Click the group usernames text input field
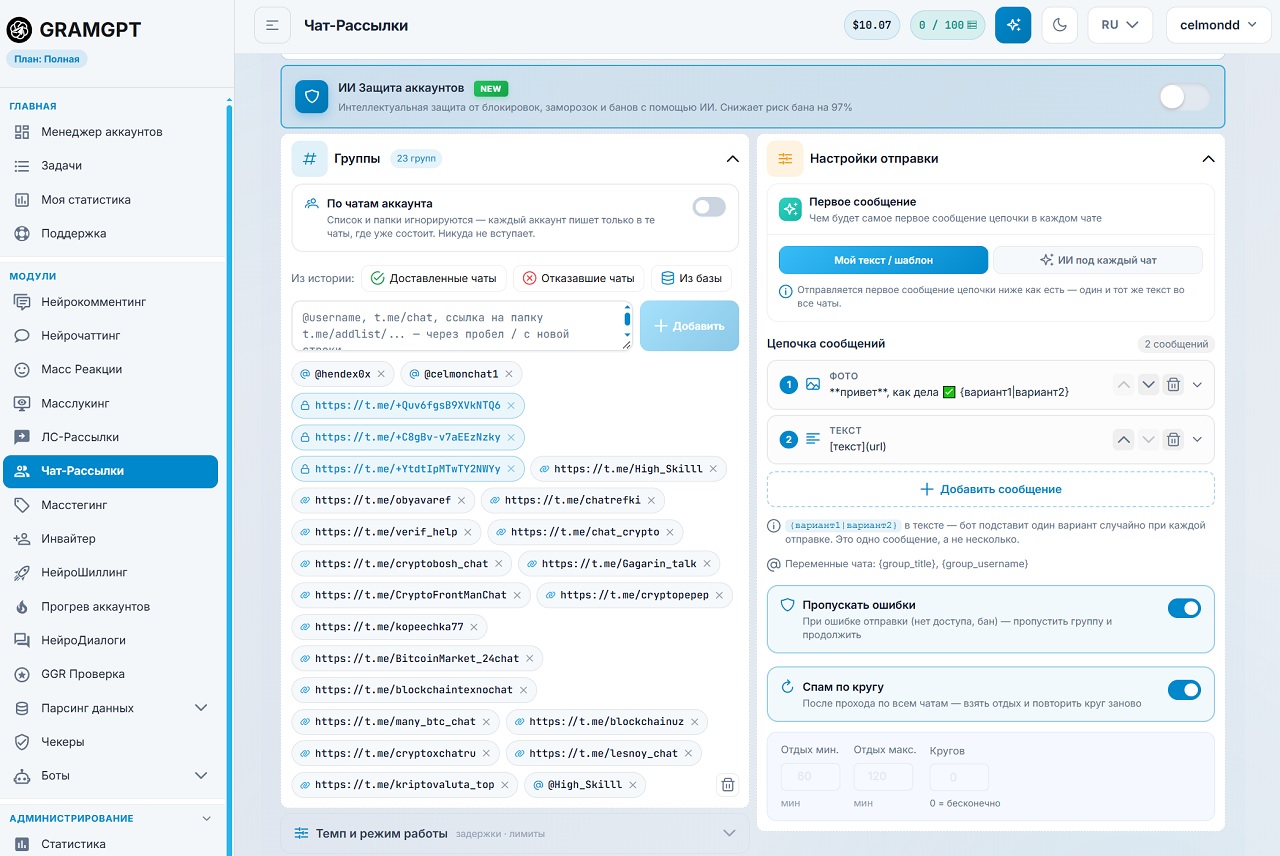 click(462, 326)
